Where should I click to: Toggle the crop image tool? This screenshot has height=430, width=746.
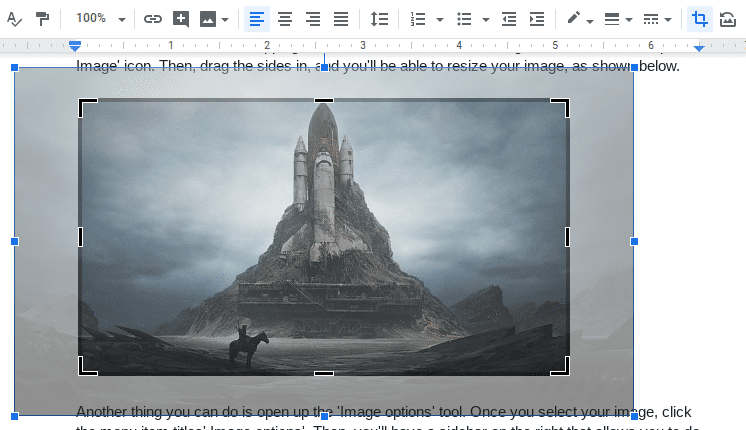pyautogui.click(x=699, y=19)
